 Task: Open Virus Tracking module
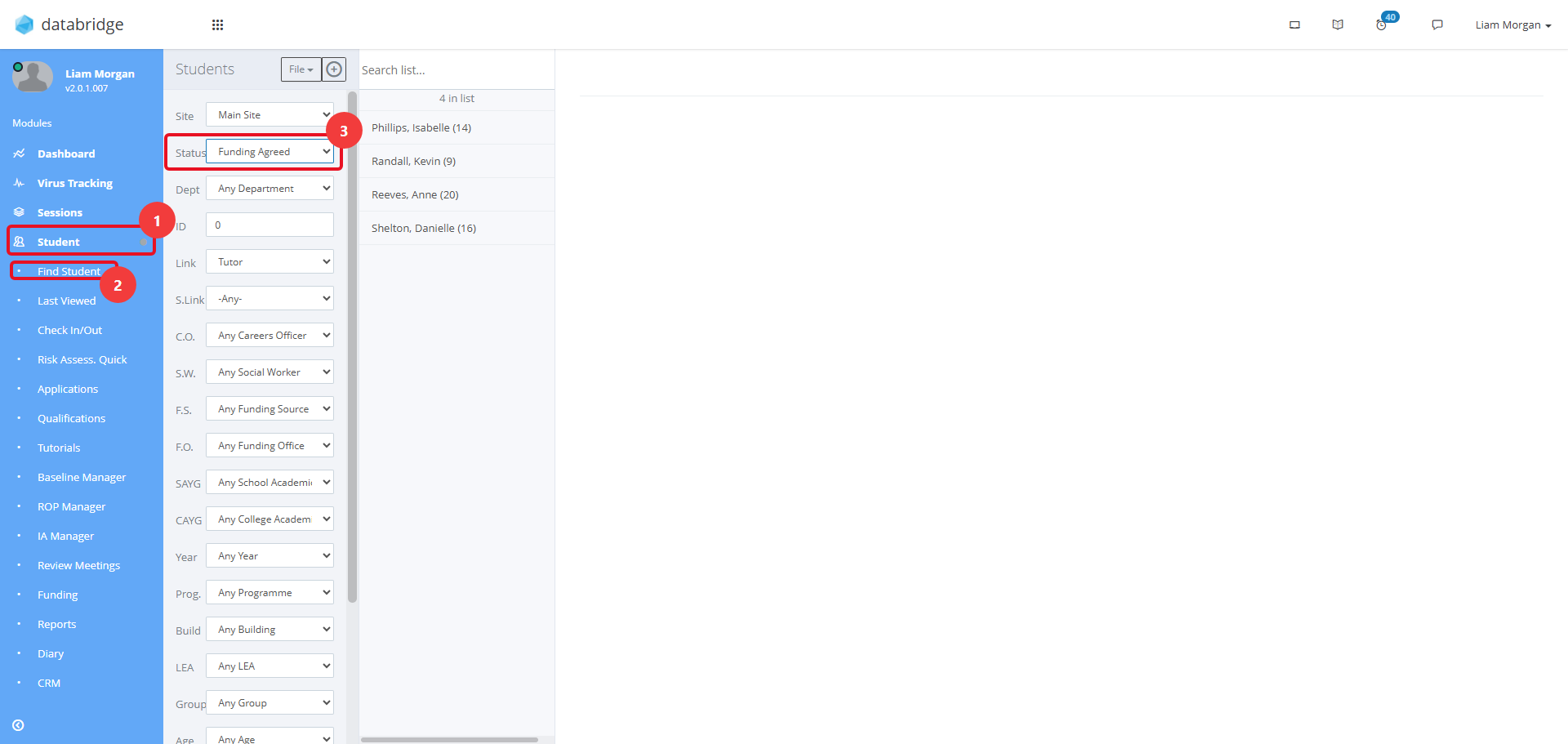pyautogui.click(x=75, y=183)
